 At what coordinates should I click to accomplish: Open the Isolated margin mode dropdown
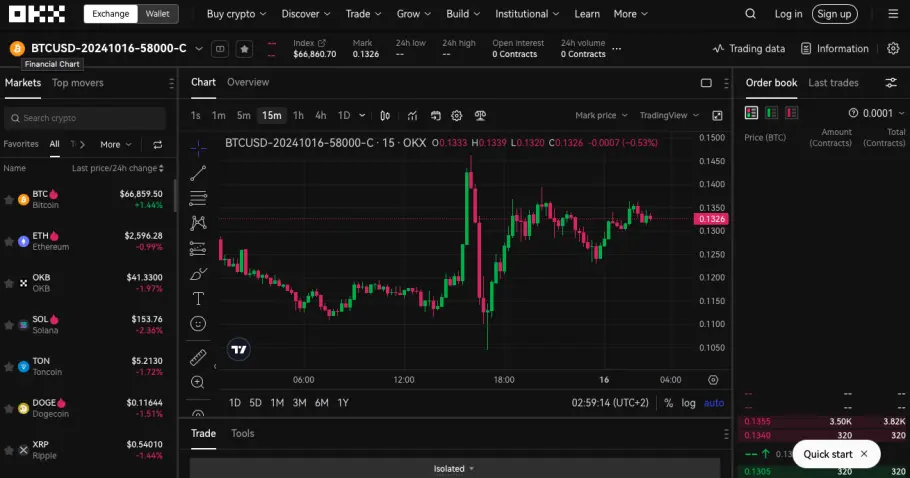click(453, 469)
